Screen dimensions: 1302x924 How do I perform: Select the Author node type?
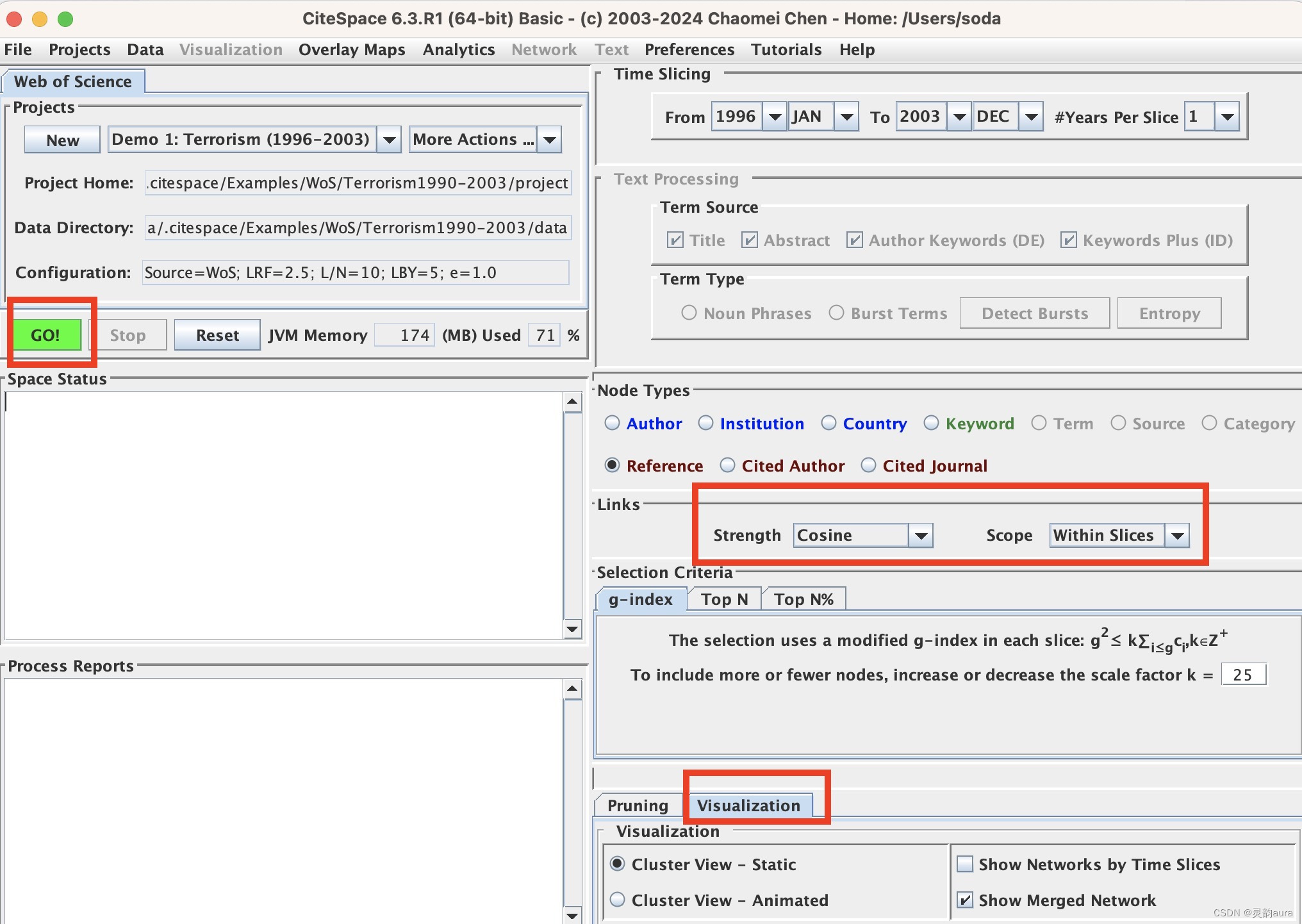tap(613, 424)
